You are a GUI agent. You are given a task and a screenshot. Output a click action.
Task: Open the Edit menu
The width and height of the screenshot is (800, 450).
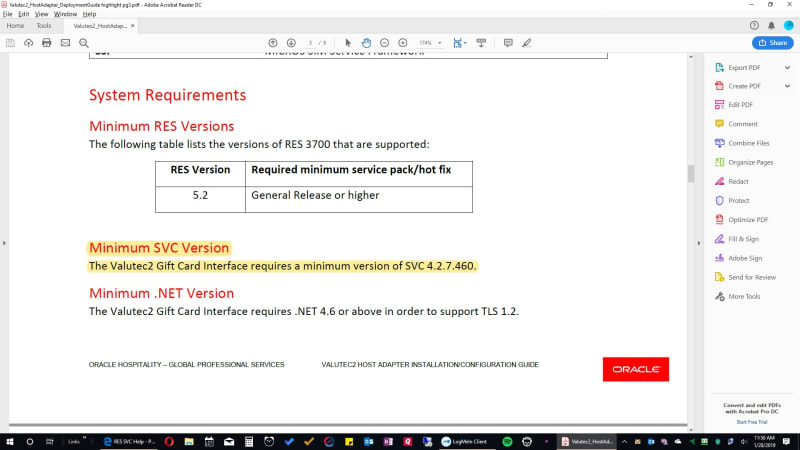pos(23,14)
